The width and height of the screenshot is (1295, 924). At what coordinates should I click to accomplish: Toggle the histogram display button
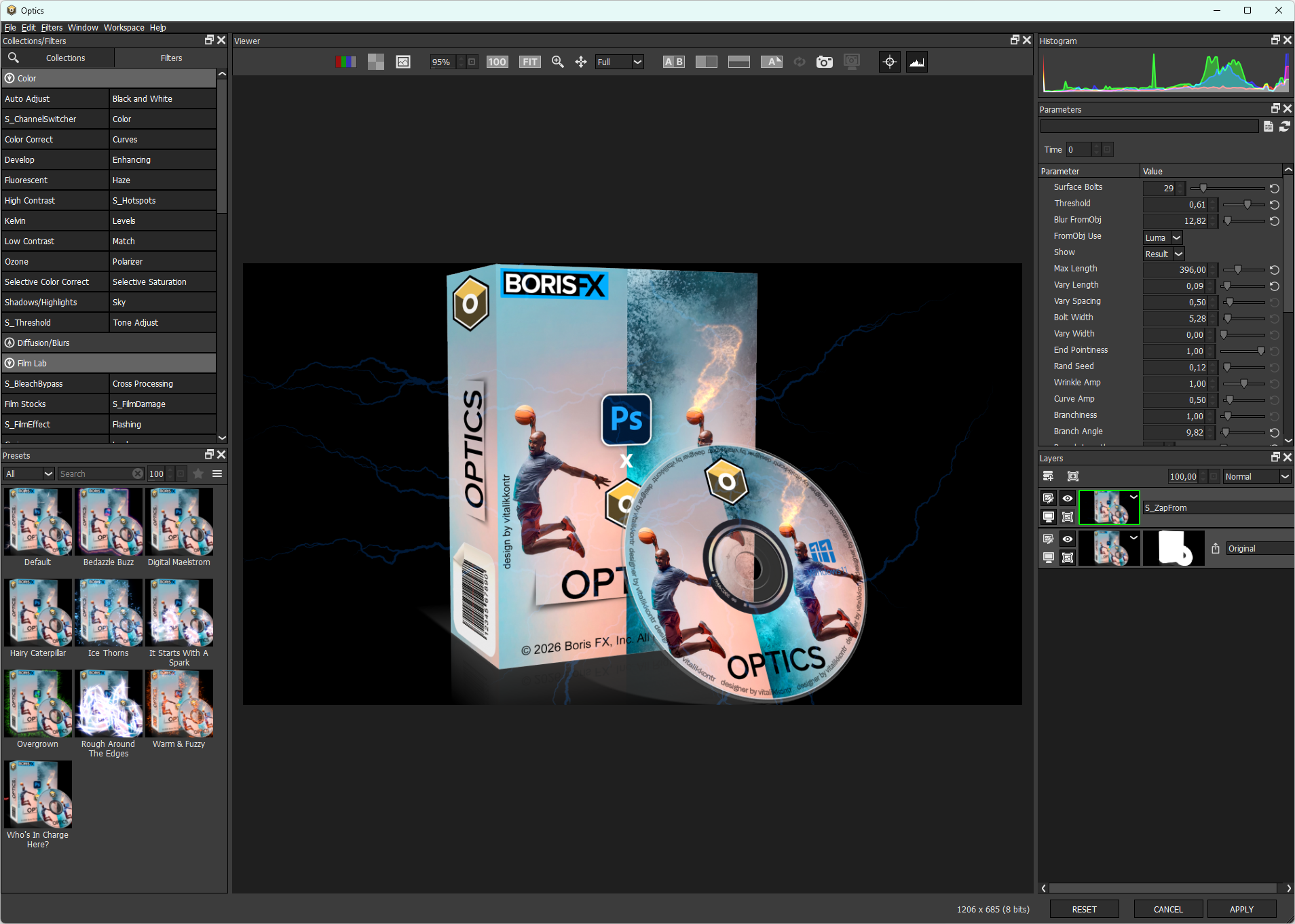tap(916, 62)
